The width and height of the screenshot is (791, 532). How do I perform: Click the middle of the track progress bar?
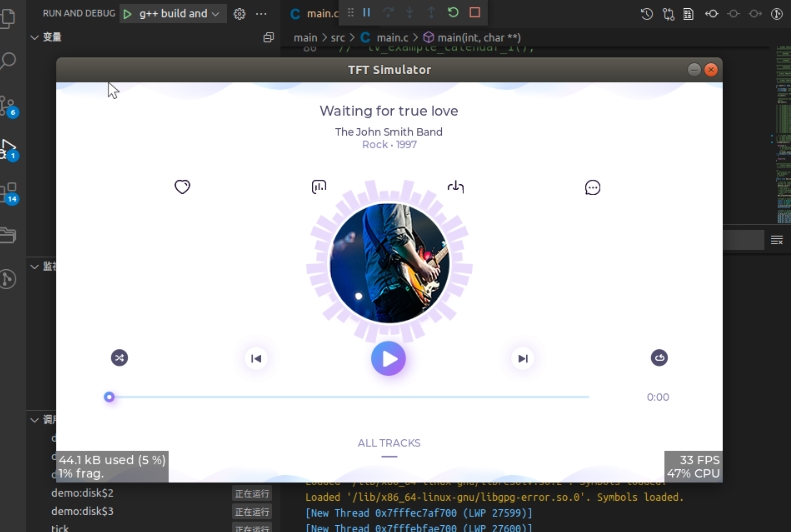(x=349, y=397)
